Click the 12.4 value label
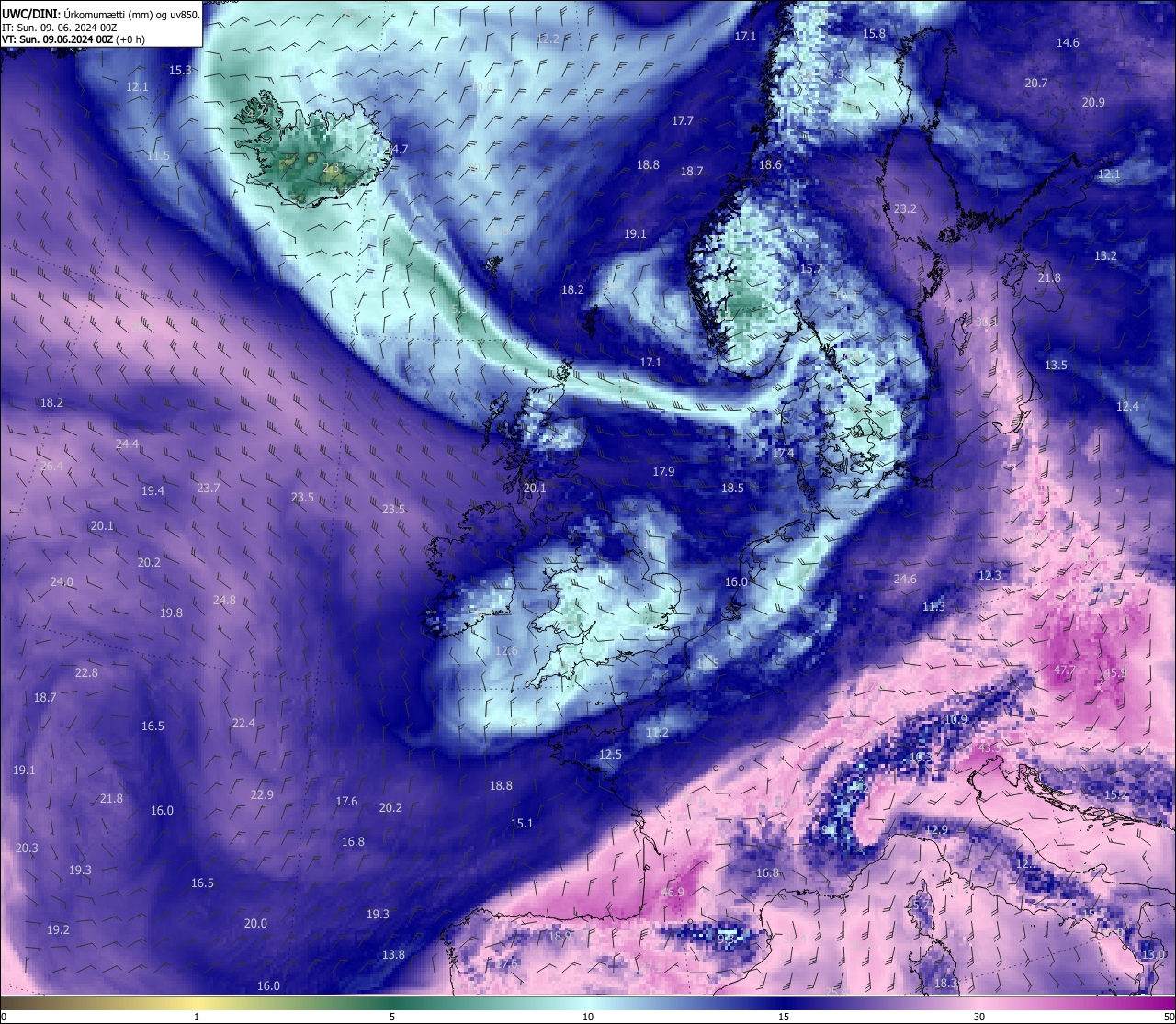The height and width of the screenshot is (1024, 1176). point(1127,406)
